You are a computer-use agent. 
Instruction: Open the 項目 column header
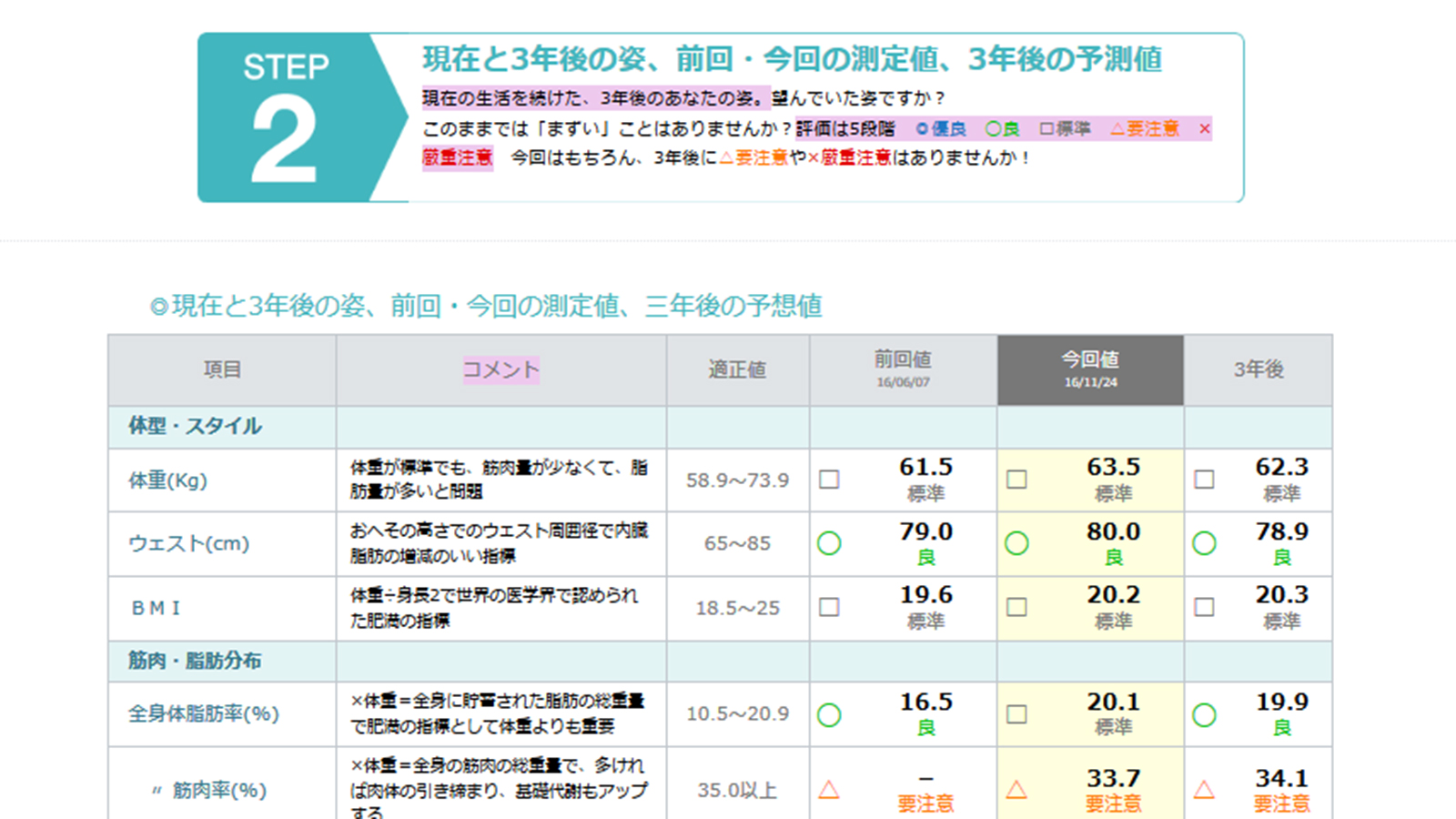(x=221, y=369)
